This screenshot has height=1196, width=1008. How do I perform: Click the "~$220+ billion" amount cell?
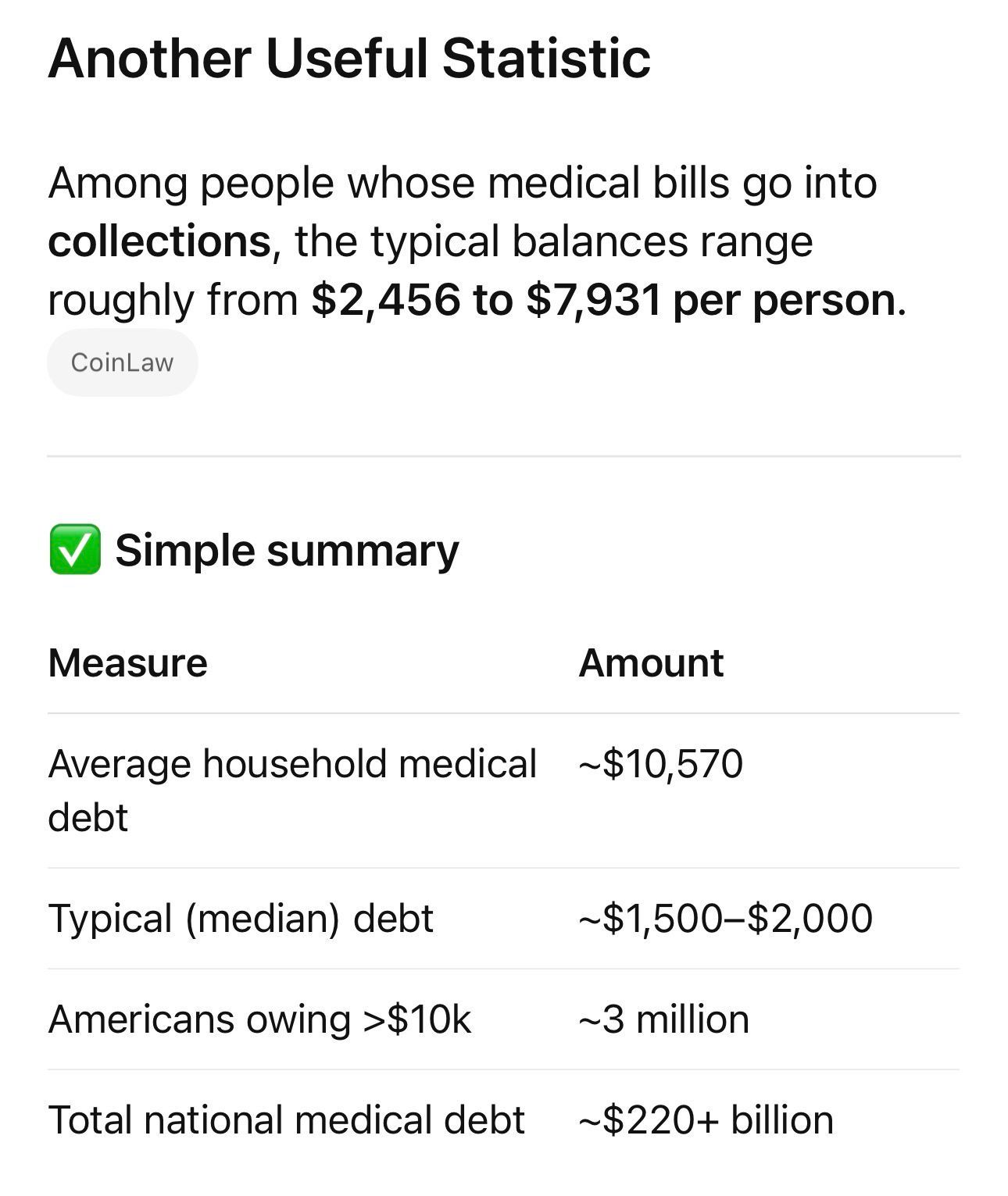coord(706,1120)
